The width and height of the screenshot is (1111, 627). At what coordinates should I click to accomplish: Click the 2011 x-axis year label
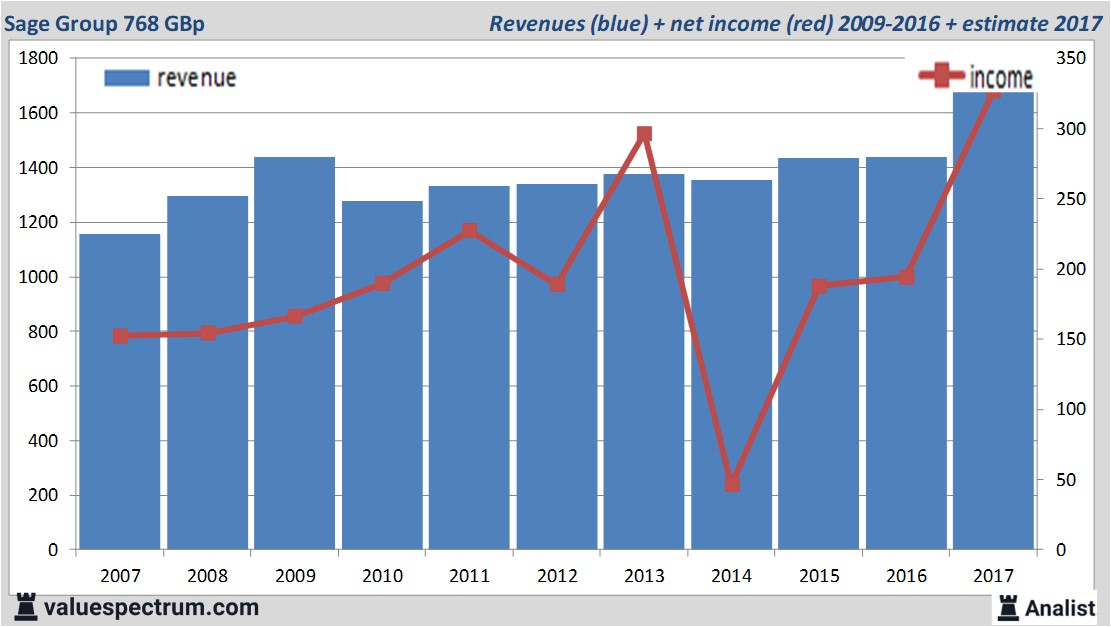point(470,575)
